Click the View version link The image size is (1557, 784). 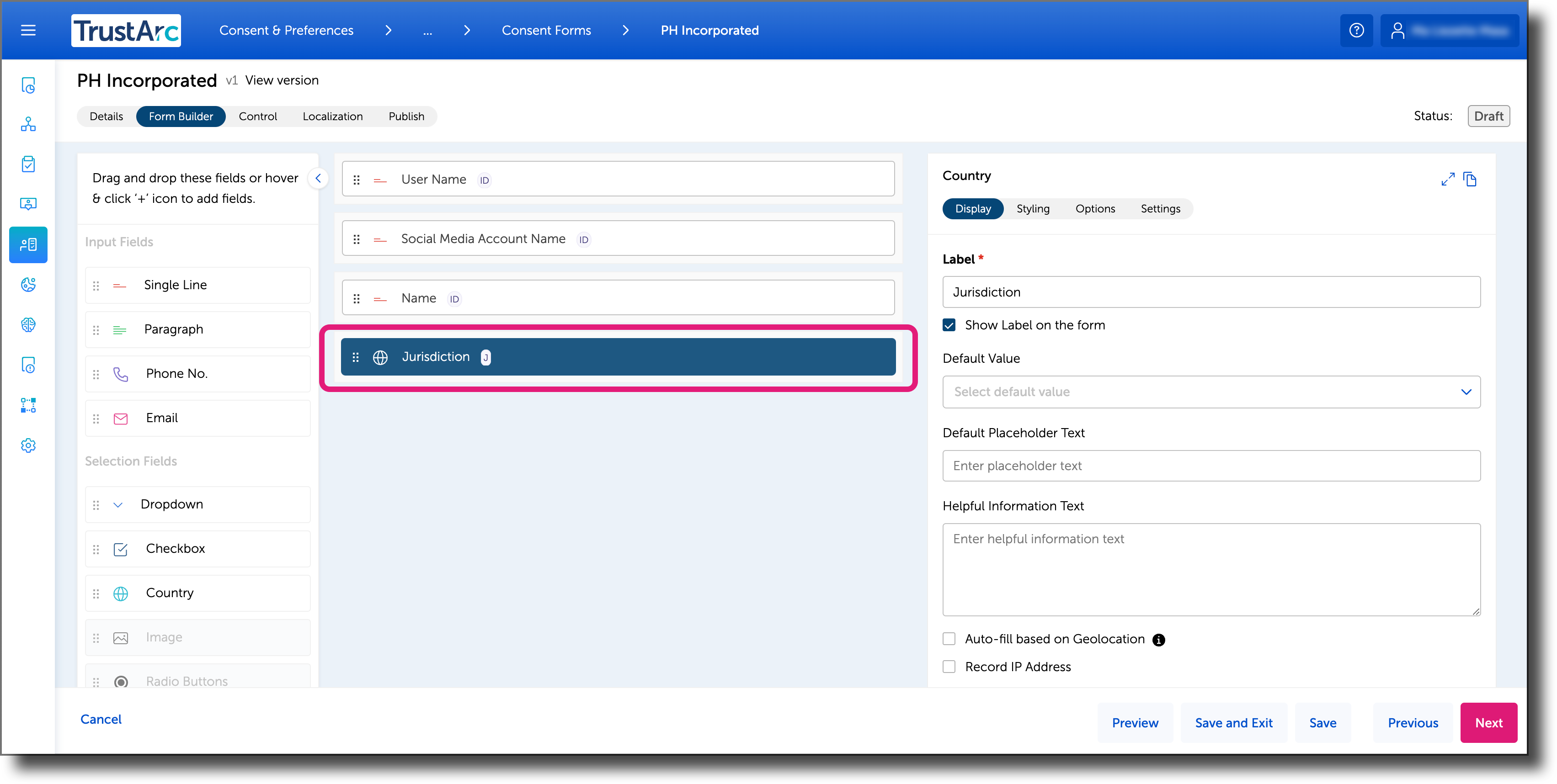pos(282,80)
